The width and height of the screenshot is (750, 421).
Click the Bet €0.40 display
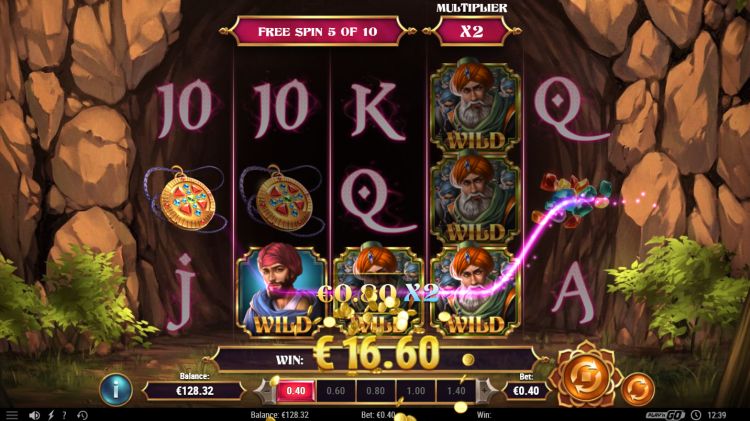coord(526,391)
